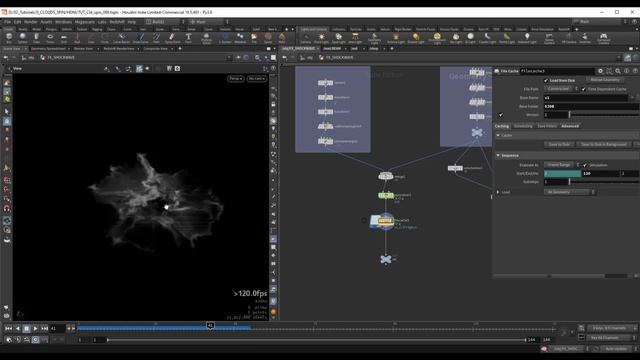Open the Render menu
Image resolution: width=640 pixels, height=360 pixels.
(31, 22)
